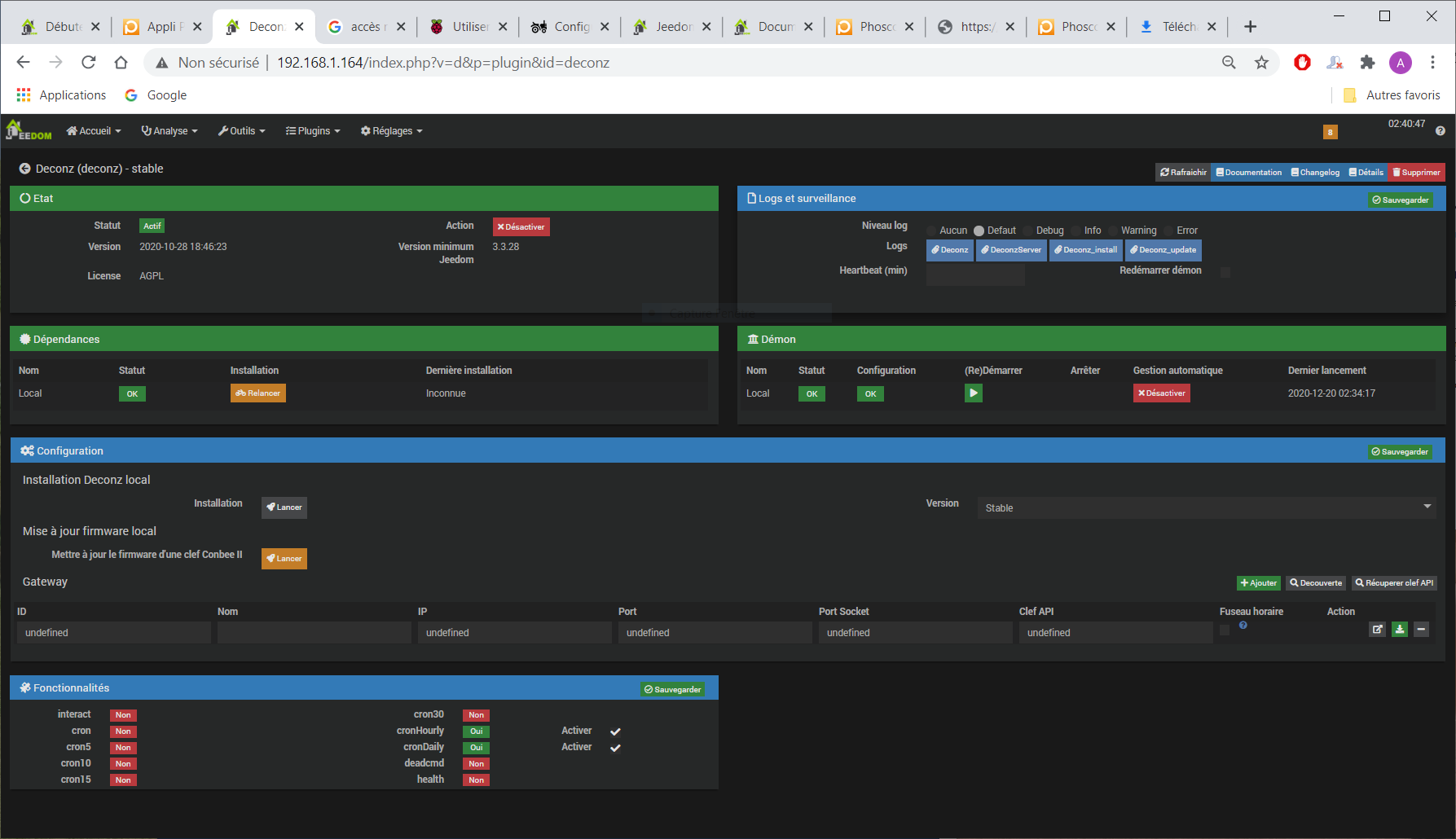
Task: Click Désactiver in the Etat panel
Action: pos(521,227)
